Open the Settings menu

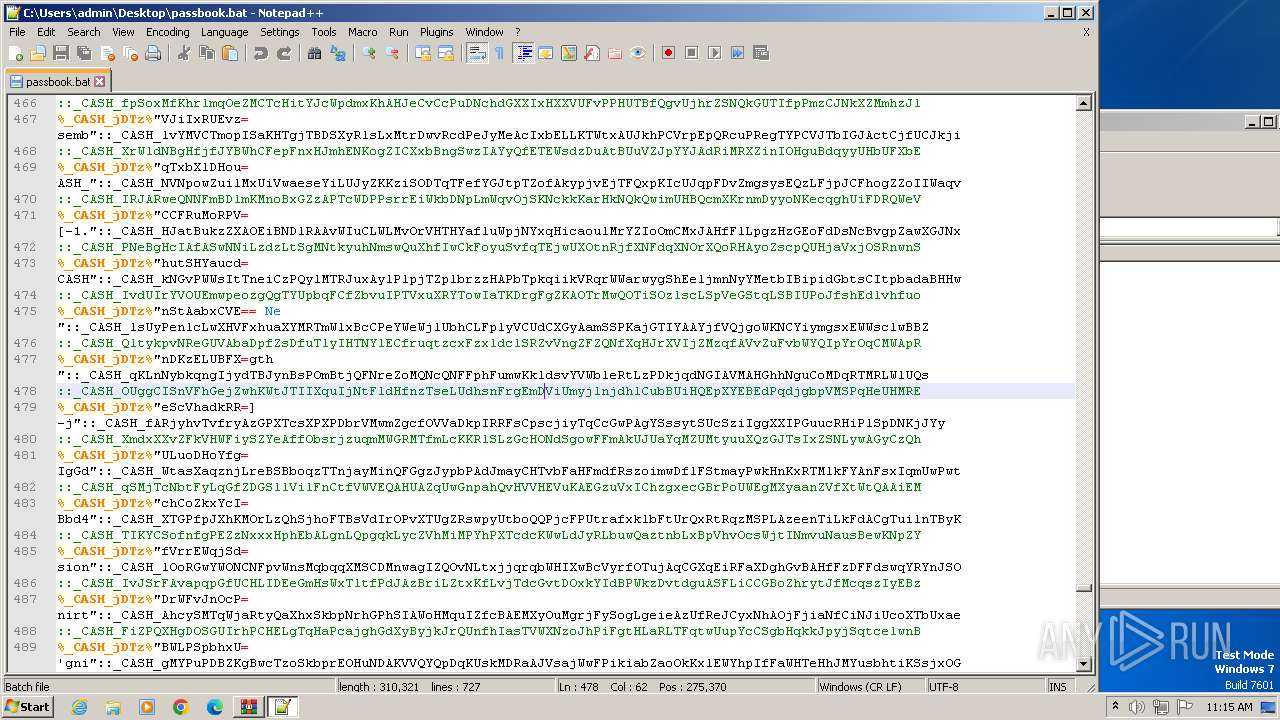click(x=280, y=32)
